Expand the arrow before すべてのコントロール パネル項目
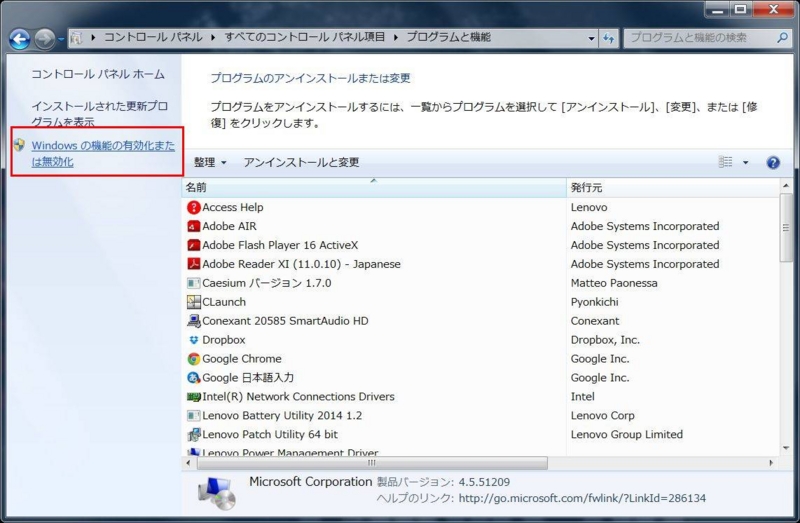This screenshot has height=523, width=800. pos(213,37)
